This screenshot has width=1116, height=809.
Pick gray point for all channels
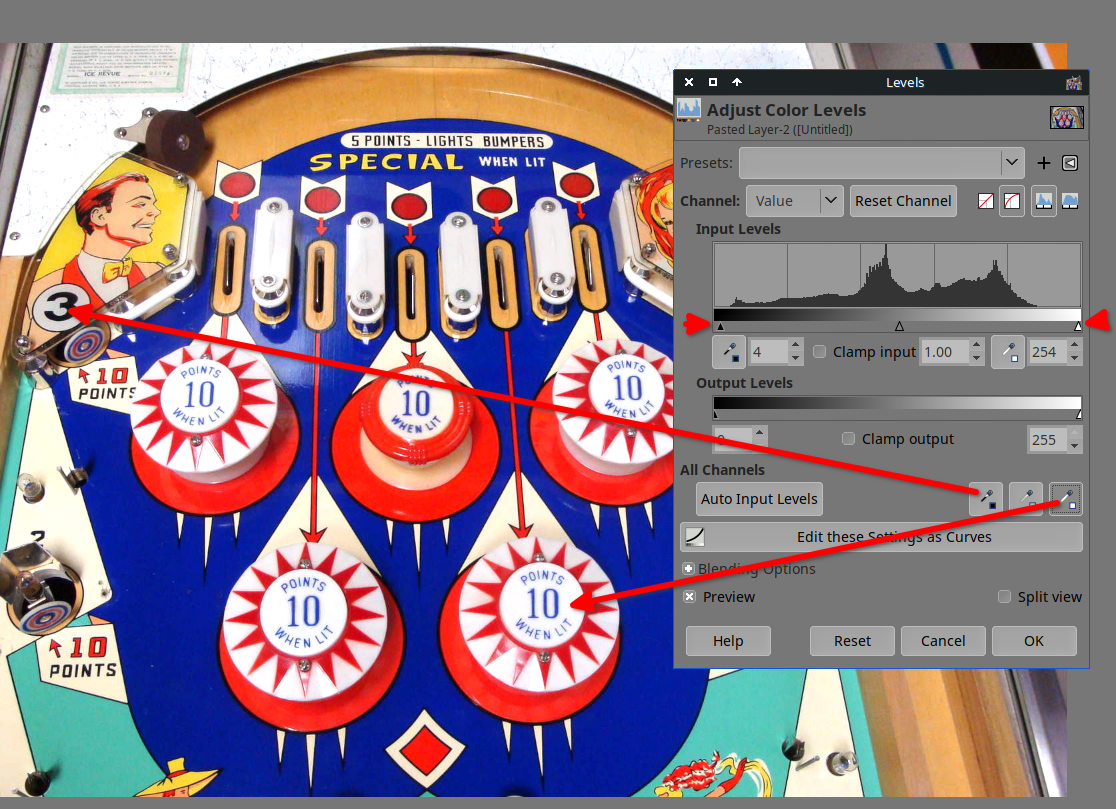(x=1026, y=499)
